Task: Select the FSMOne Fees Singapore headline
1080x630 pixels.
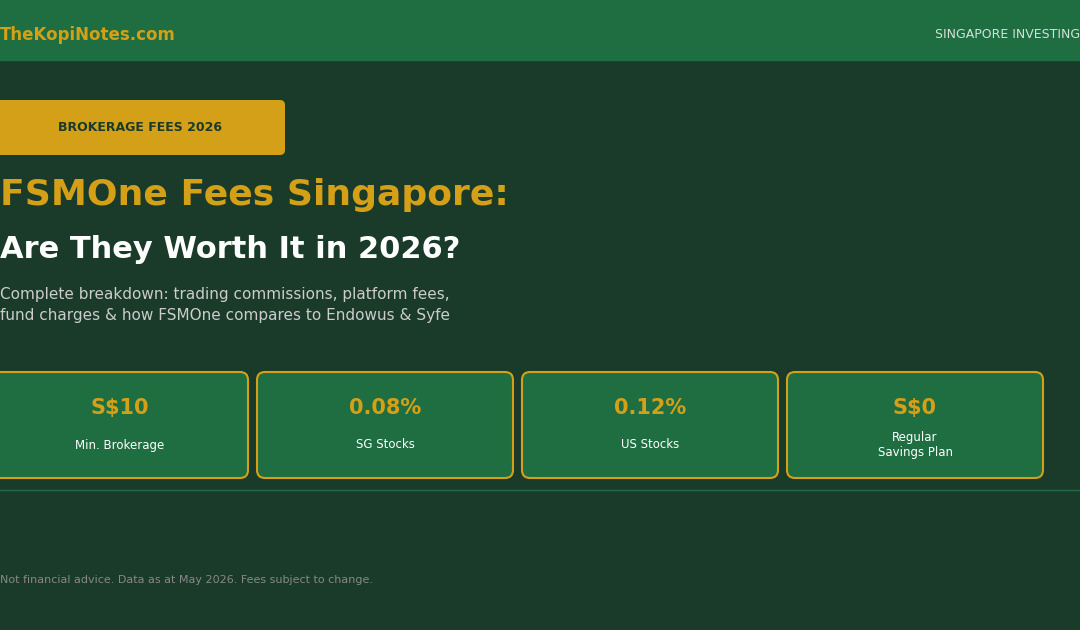Action: coord(253,193)
